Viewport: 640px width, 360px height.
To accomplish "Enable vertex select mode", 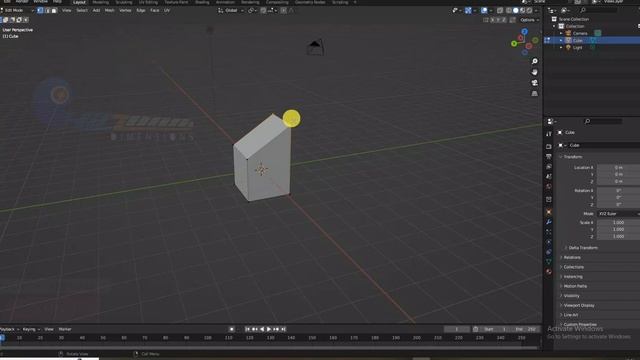I will pos(40,10).
